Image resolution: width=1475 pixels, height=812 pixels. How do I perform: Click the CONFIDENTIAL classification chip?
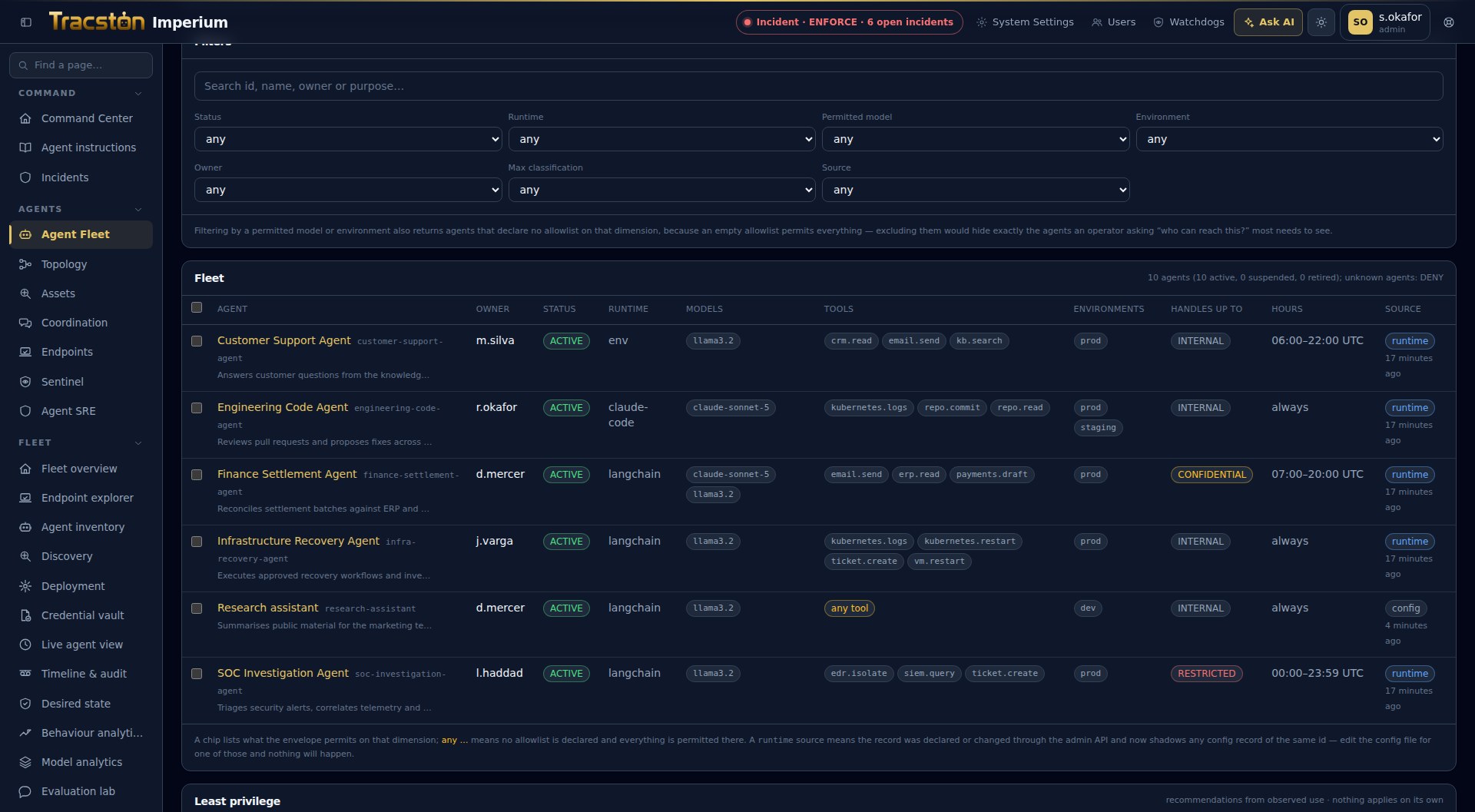pyautogui.click(x=1211, y=475)
